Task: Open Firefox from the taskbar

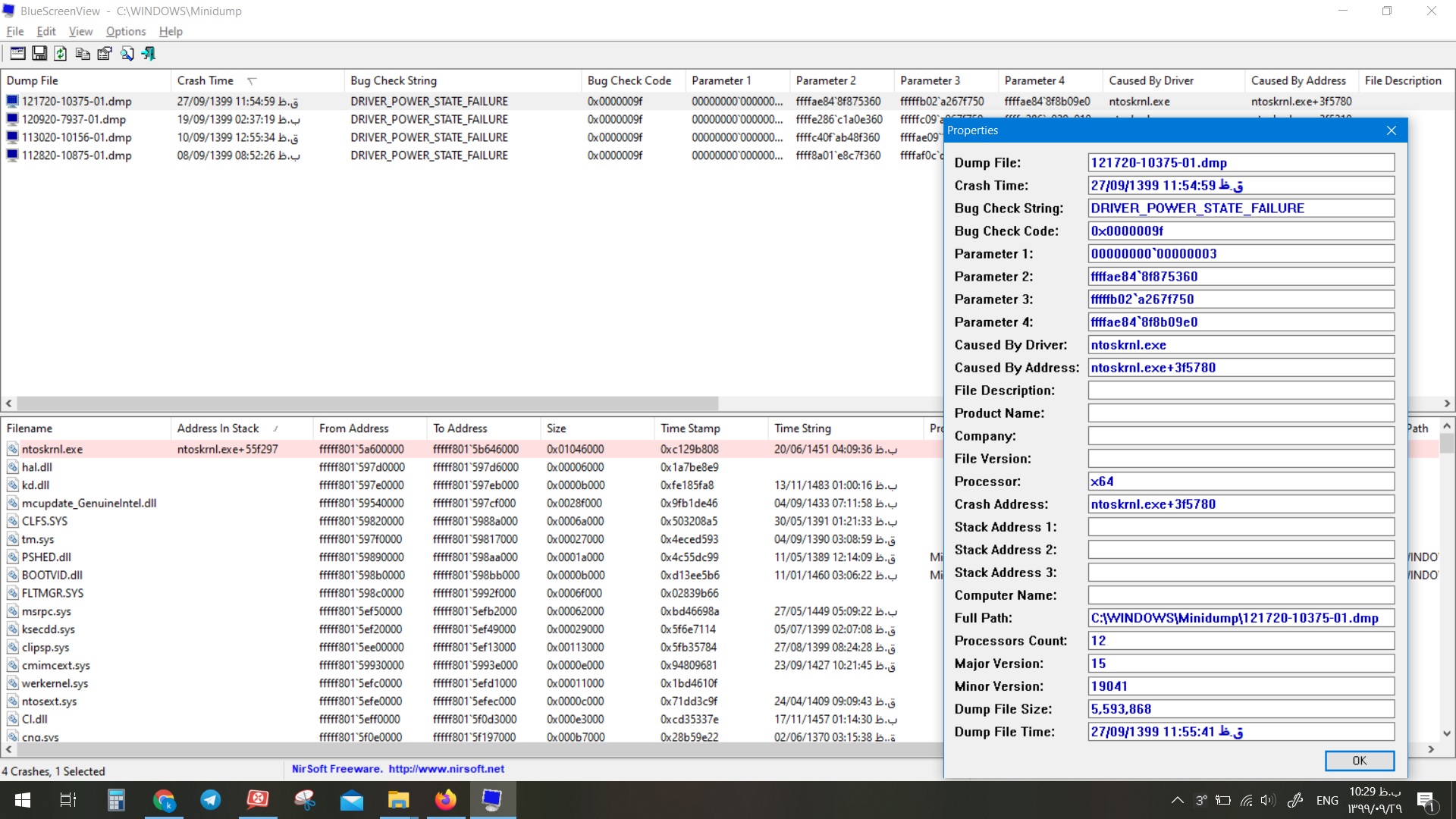Action: (445, 799)
